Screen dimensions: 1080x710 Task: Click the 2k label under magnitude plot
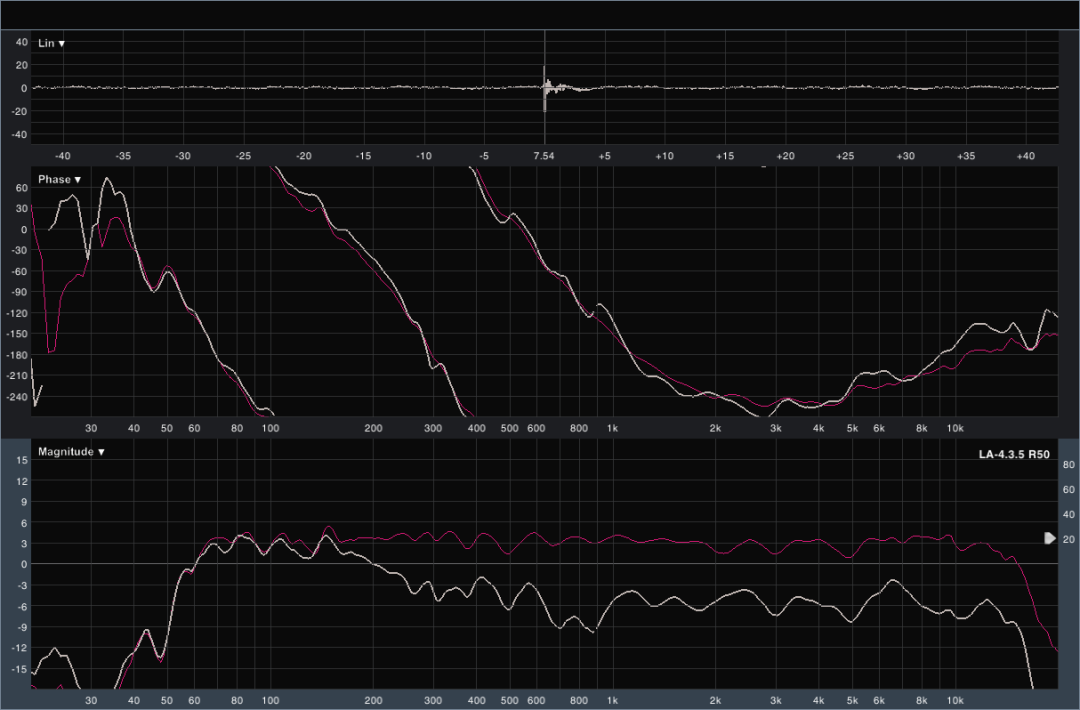pos(715,700)
